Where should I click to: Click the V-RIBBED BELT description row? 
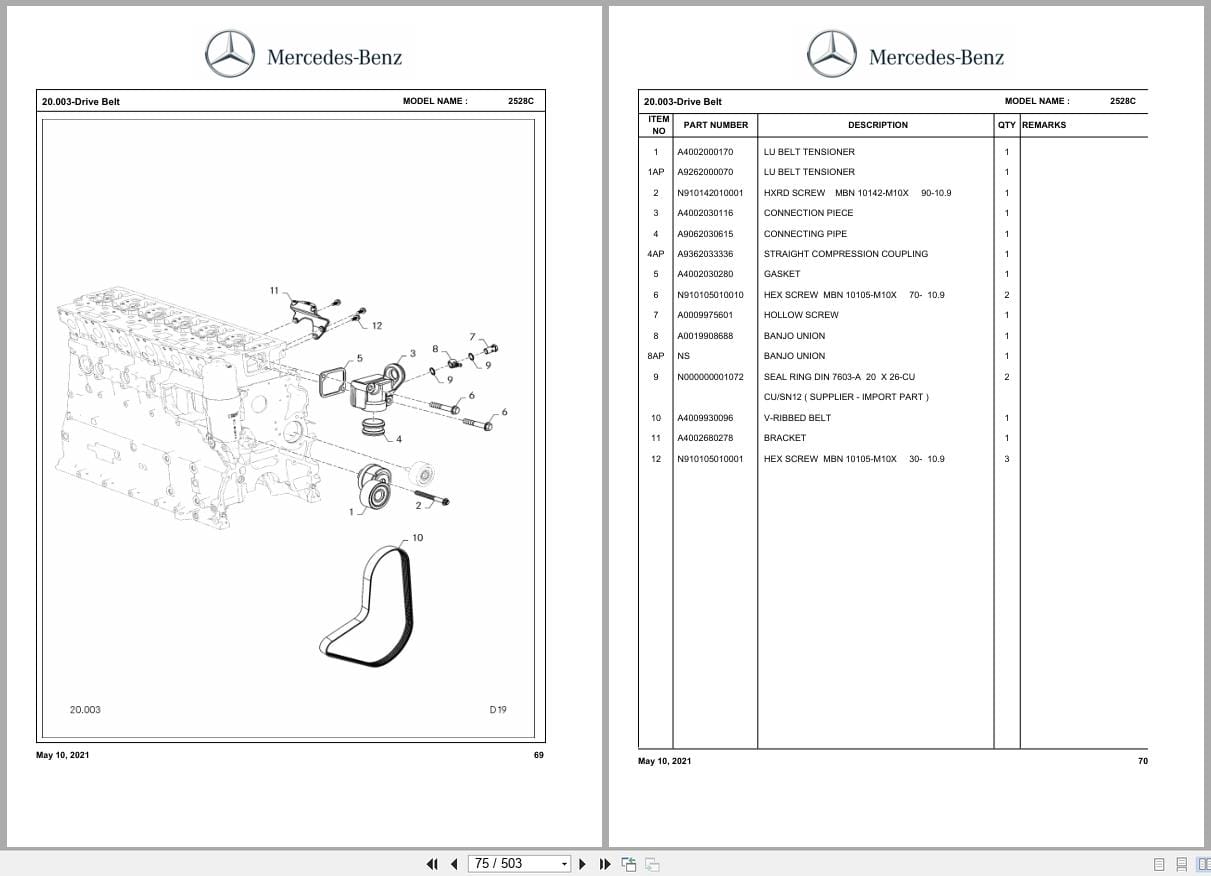click(x=798, y=418)
